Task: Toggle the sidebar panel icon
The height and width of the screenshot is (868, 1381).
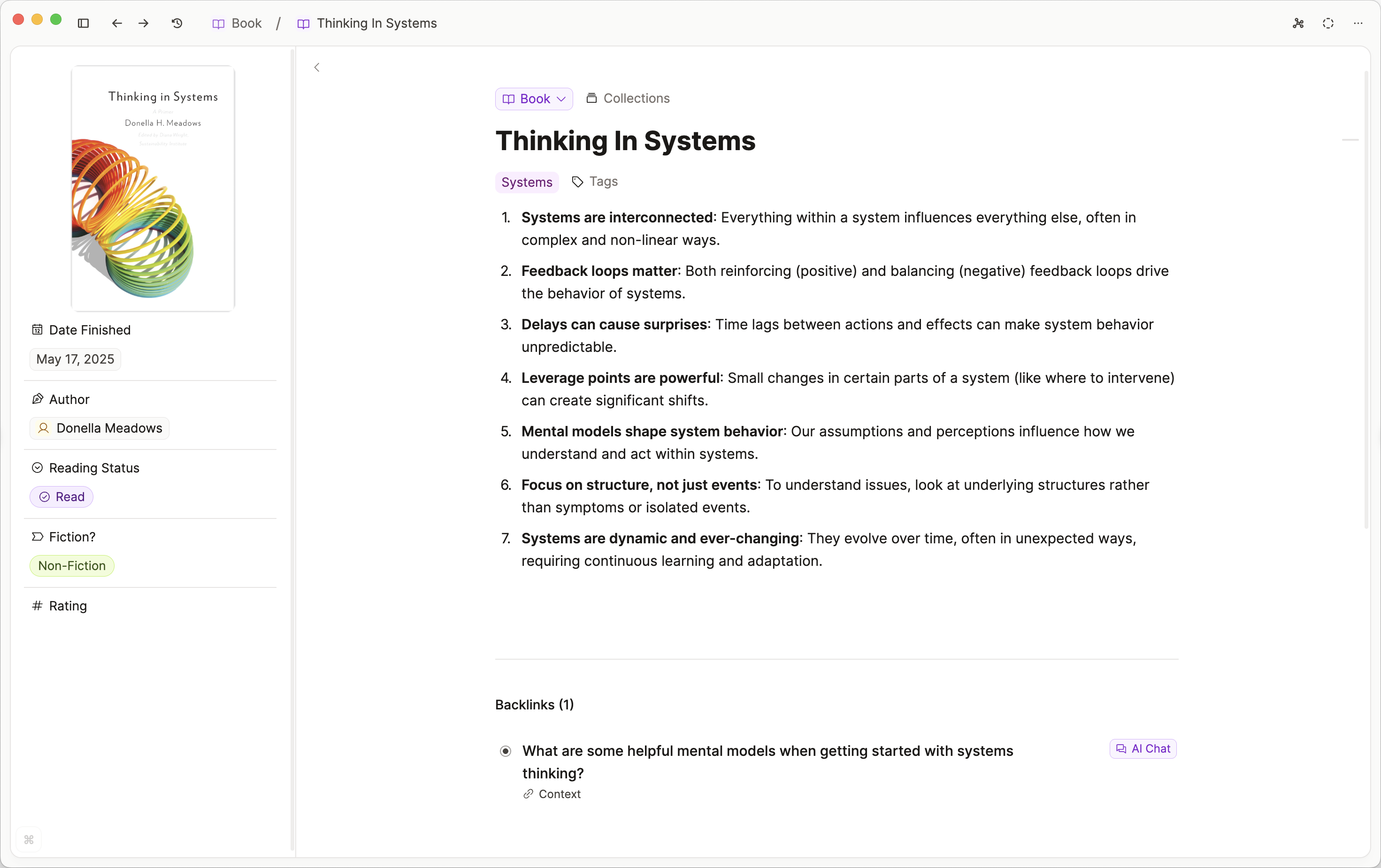Action: click(83, 23)
